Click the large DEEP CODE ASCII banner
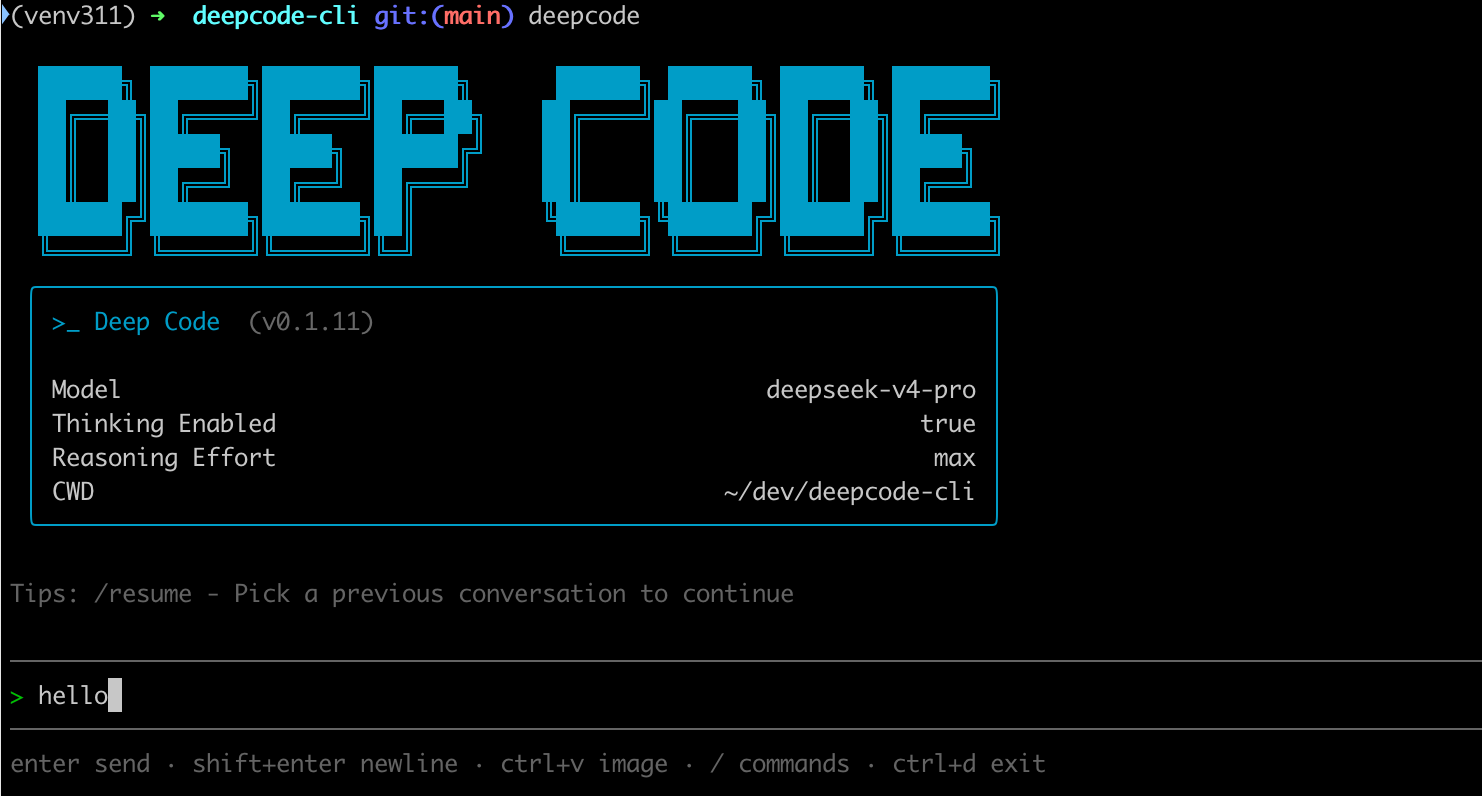Viewport: 1482px width, 796px height. click(519, 161)
